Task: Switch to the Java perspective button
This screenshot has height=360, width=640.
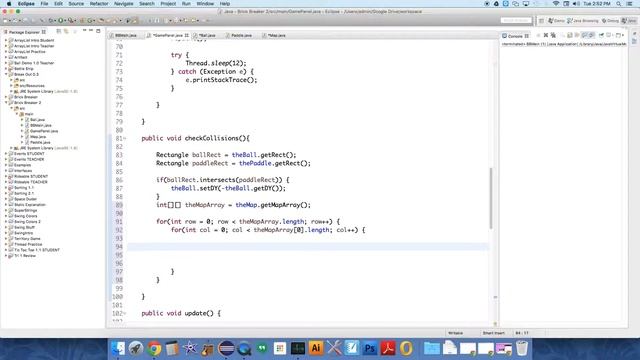Action: (x=629, y=20)
